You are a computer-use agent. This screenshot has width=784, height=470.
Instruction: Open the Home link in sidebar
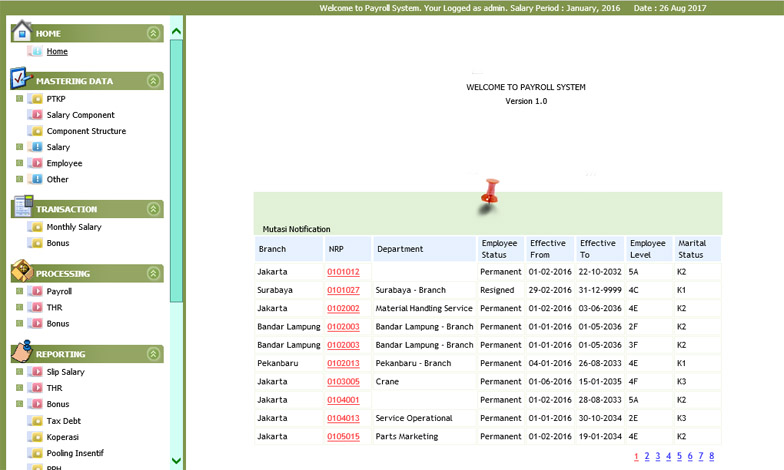(x=57, y=51)
